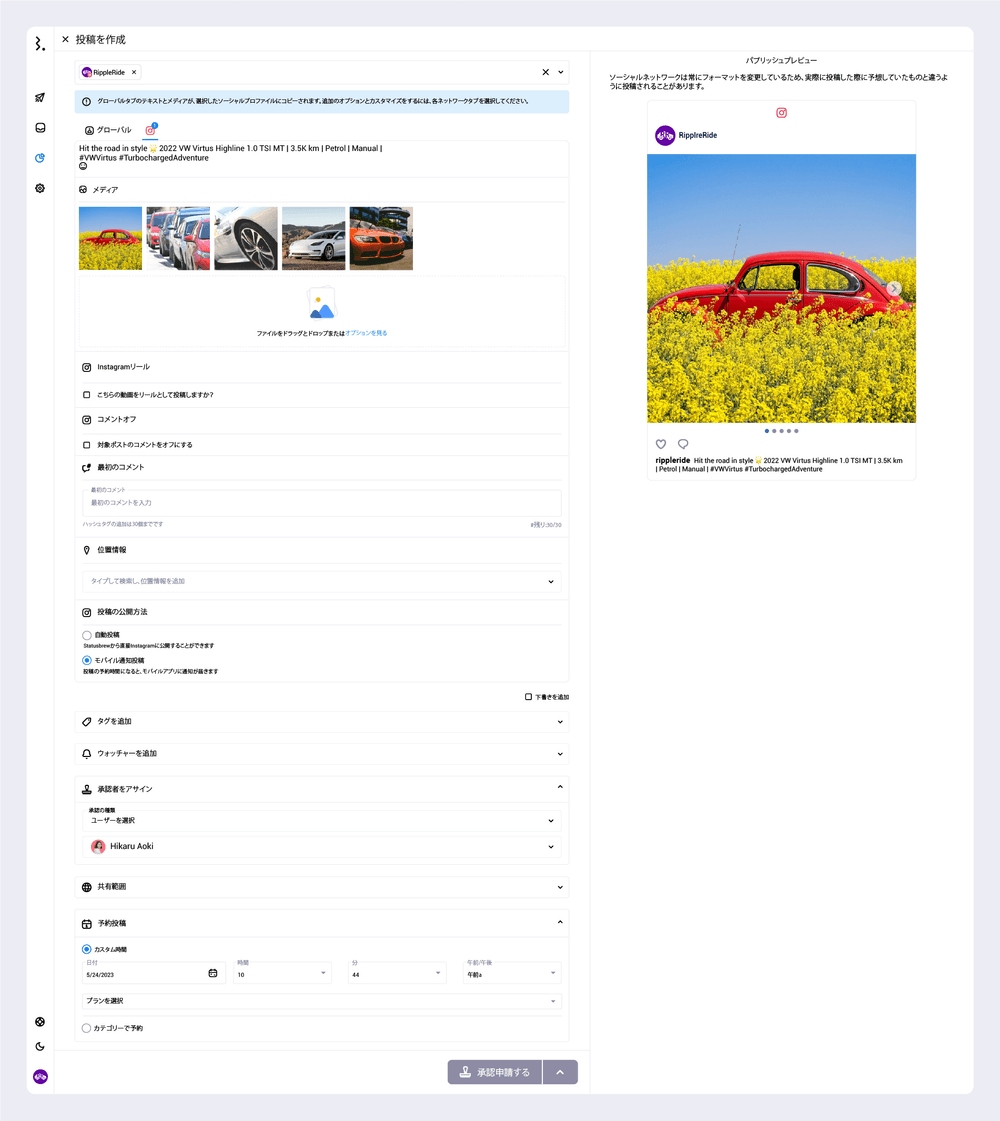This screenshot has height=1121, width=1000.
Task: Enable posting video as Instagram Reel checkbox
Action: coord(87,395)
